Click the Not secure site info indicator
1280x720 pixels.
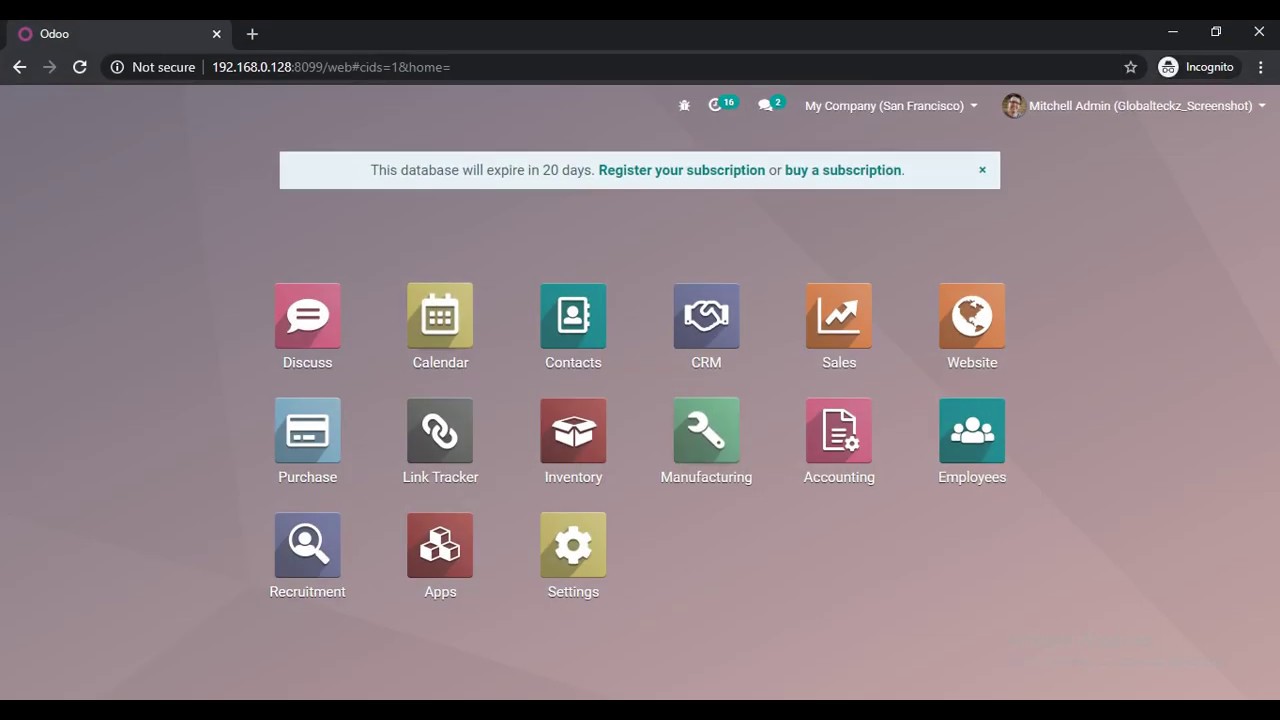pos(153,67)
